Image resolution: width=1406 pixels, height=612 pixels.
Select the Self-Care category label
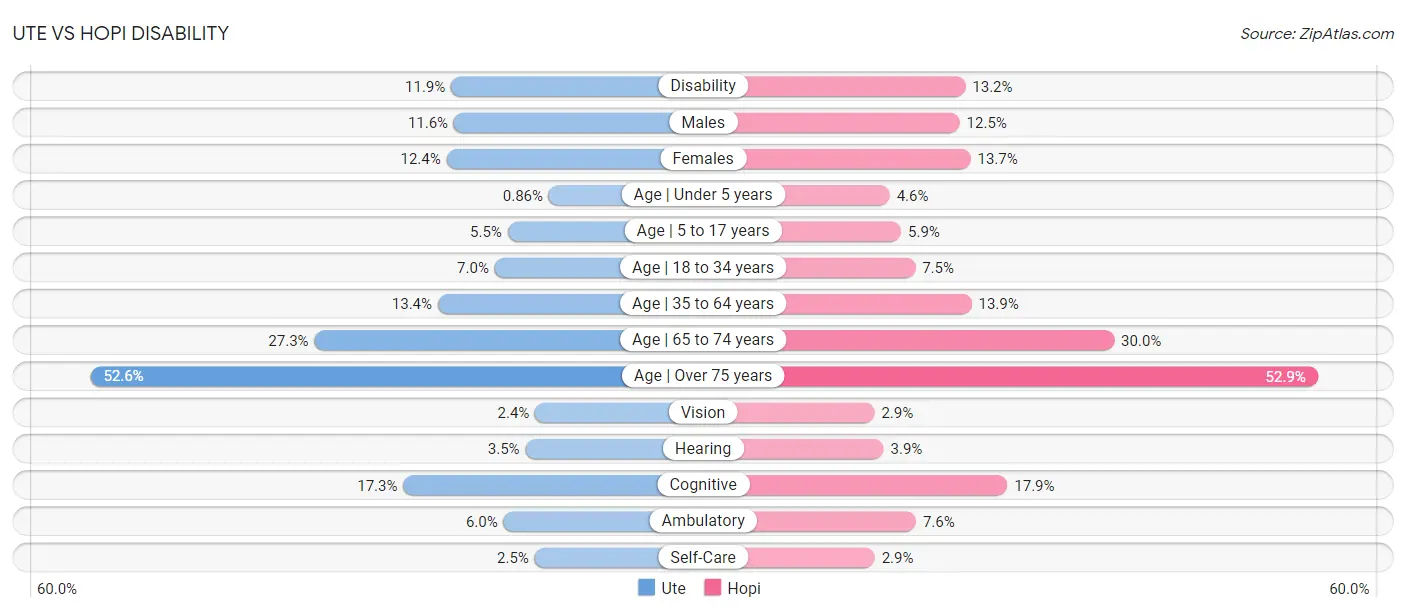[703, 557]
